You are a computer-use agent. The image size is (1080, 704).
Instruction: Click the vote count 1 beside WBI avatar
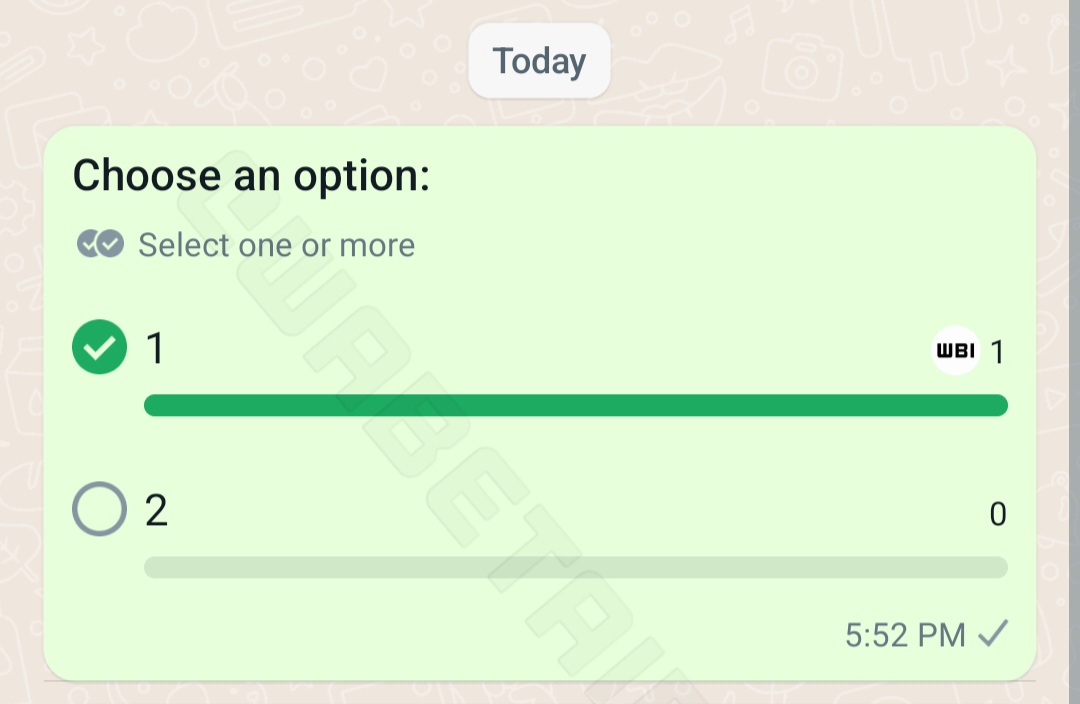pyautogui.click(x=997, y=352)
